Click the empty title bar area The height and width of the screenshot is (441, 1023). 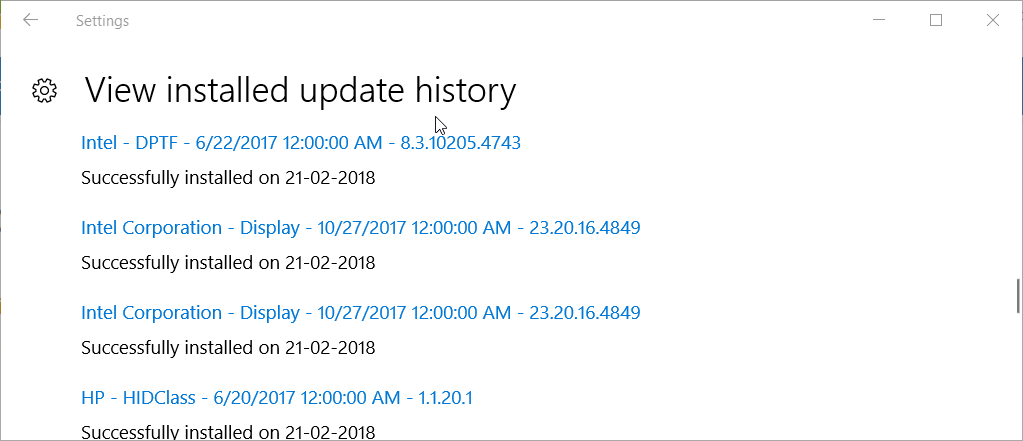point(500,20)
